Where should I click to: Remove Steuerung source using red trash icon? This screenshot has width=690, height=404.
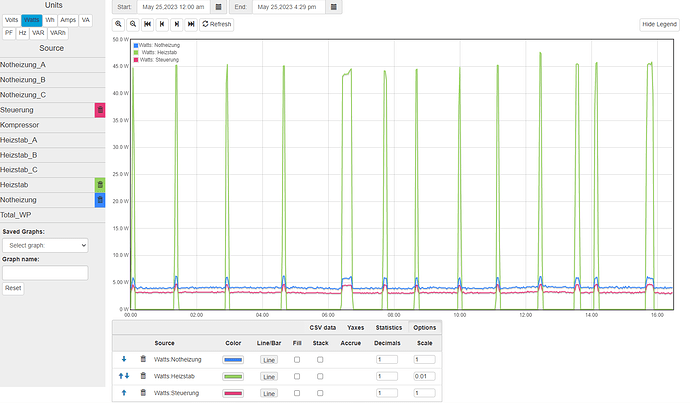[x=100, y=110]
